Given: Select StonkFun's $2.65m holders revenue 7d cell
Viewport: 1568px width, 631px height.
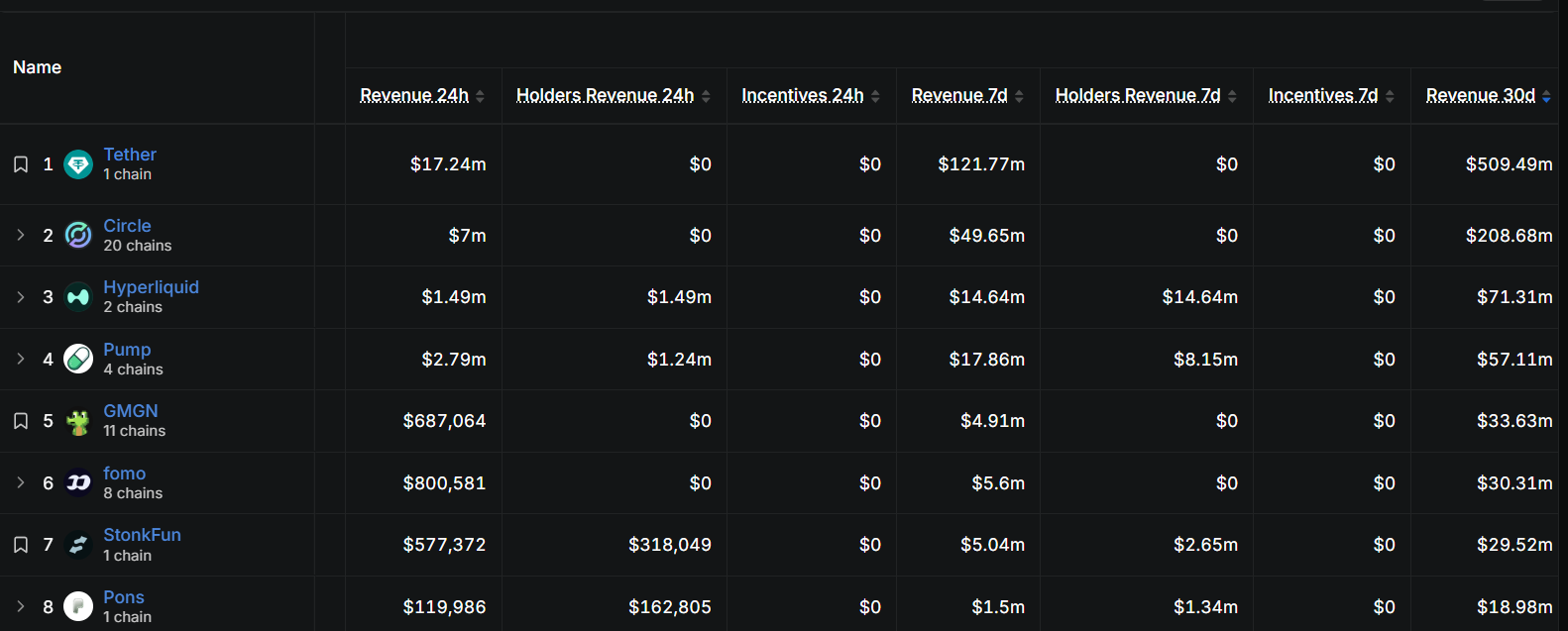Looking at the screenshot, I should coord(1205,545).
